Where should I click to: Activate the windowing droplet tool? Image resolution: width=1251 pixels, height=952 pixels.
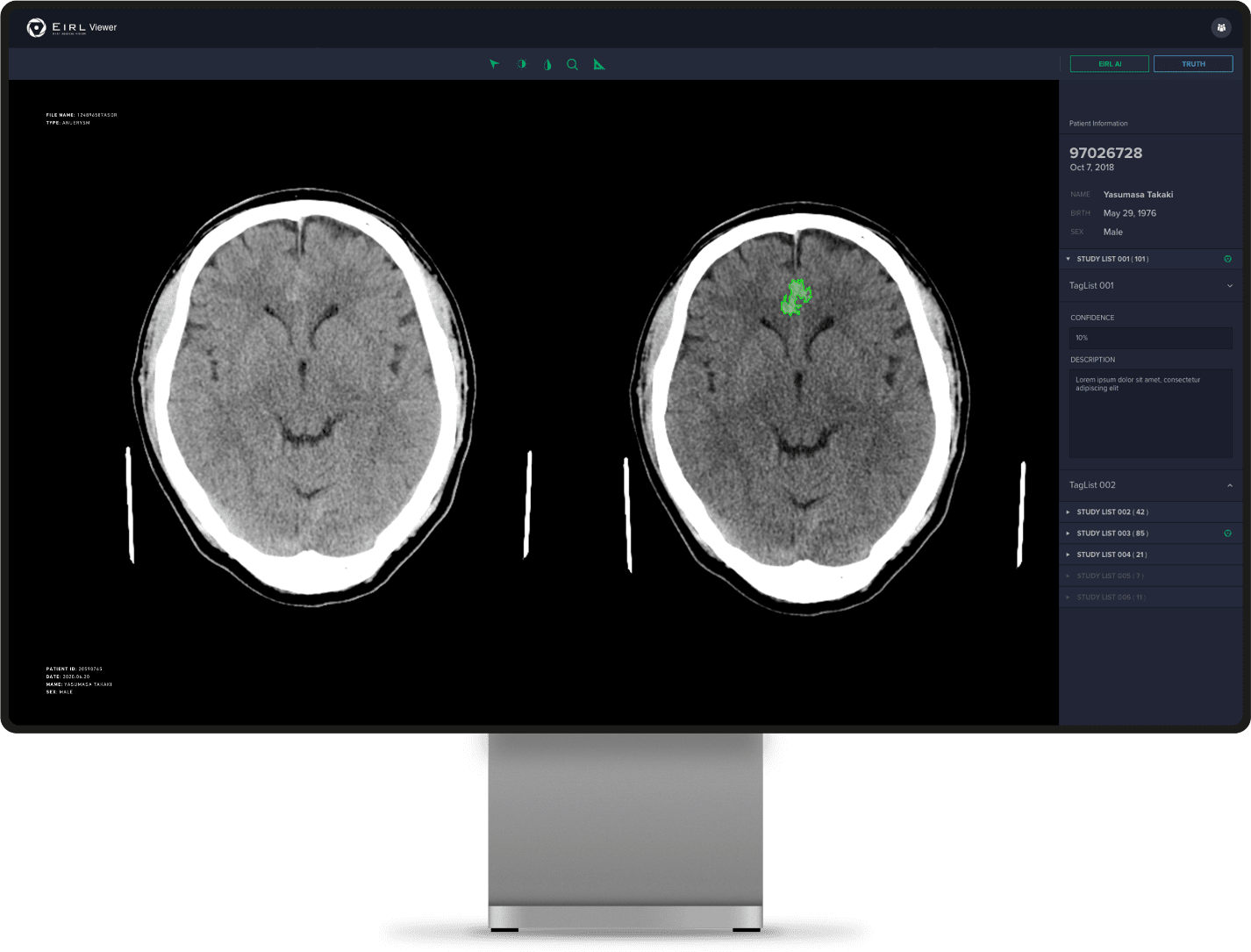coord(547,64)
